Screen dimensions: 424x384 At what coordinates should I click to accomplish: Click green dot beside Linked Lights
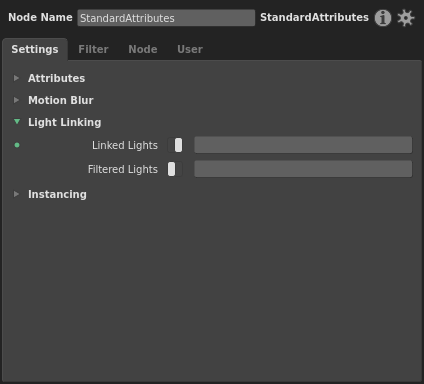[17, 145]
